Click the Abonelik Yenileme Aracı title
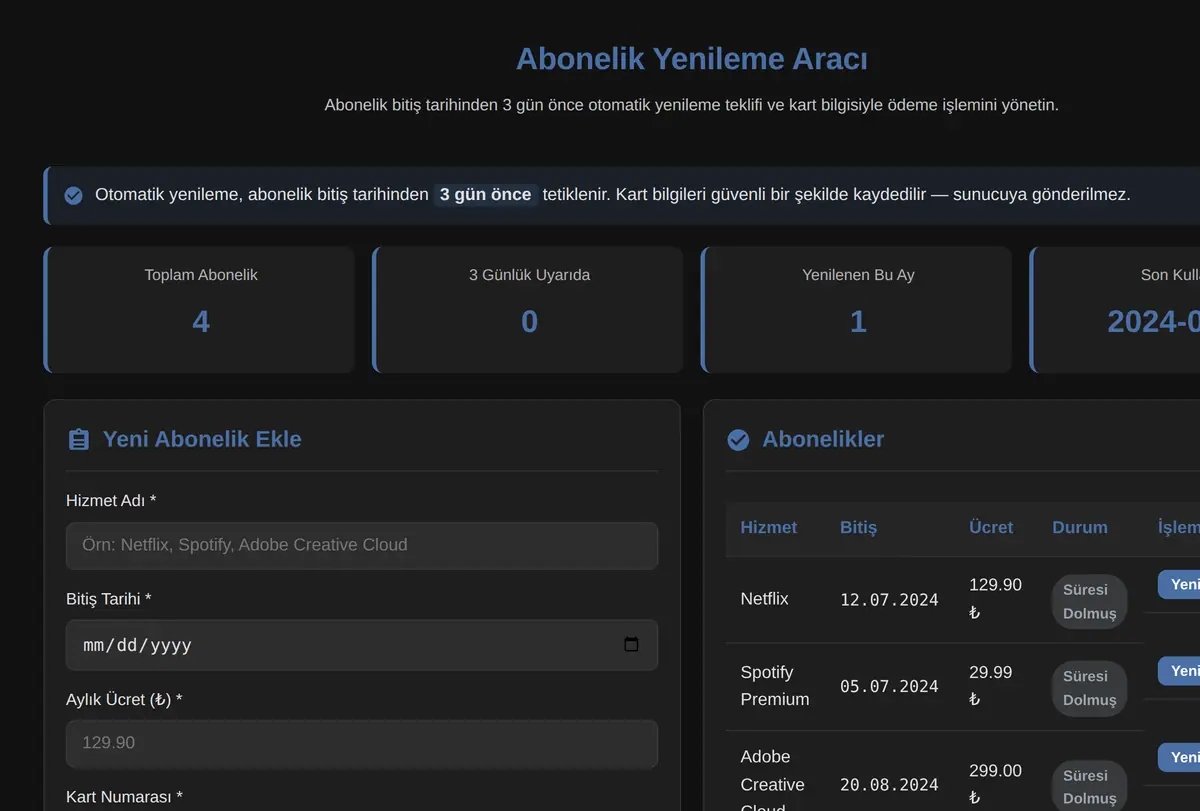 [691, 59]
